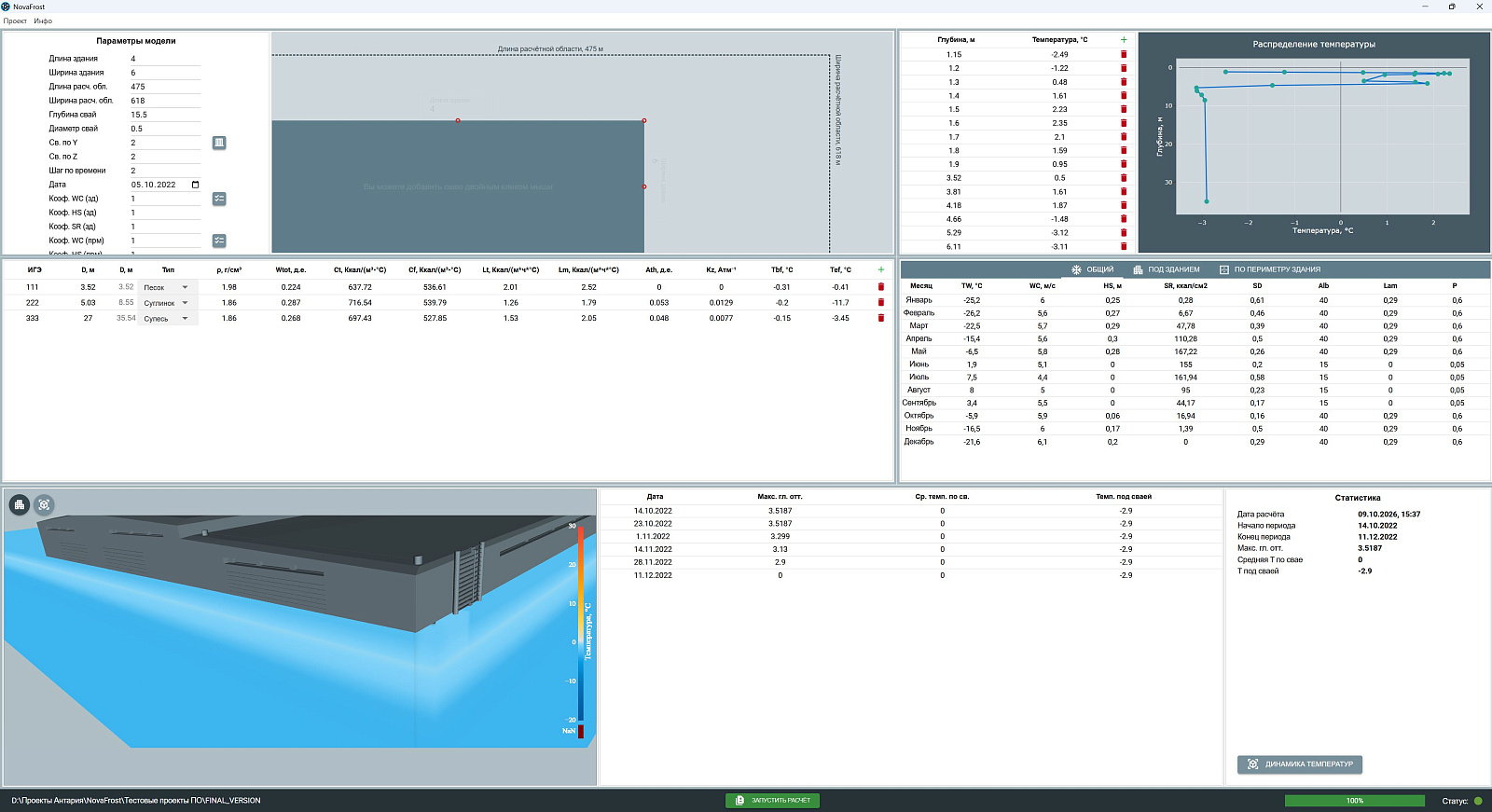Open ДИНАМИКА ТЕМПЕРАТУР view

coord(1300,764)
